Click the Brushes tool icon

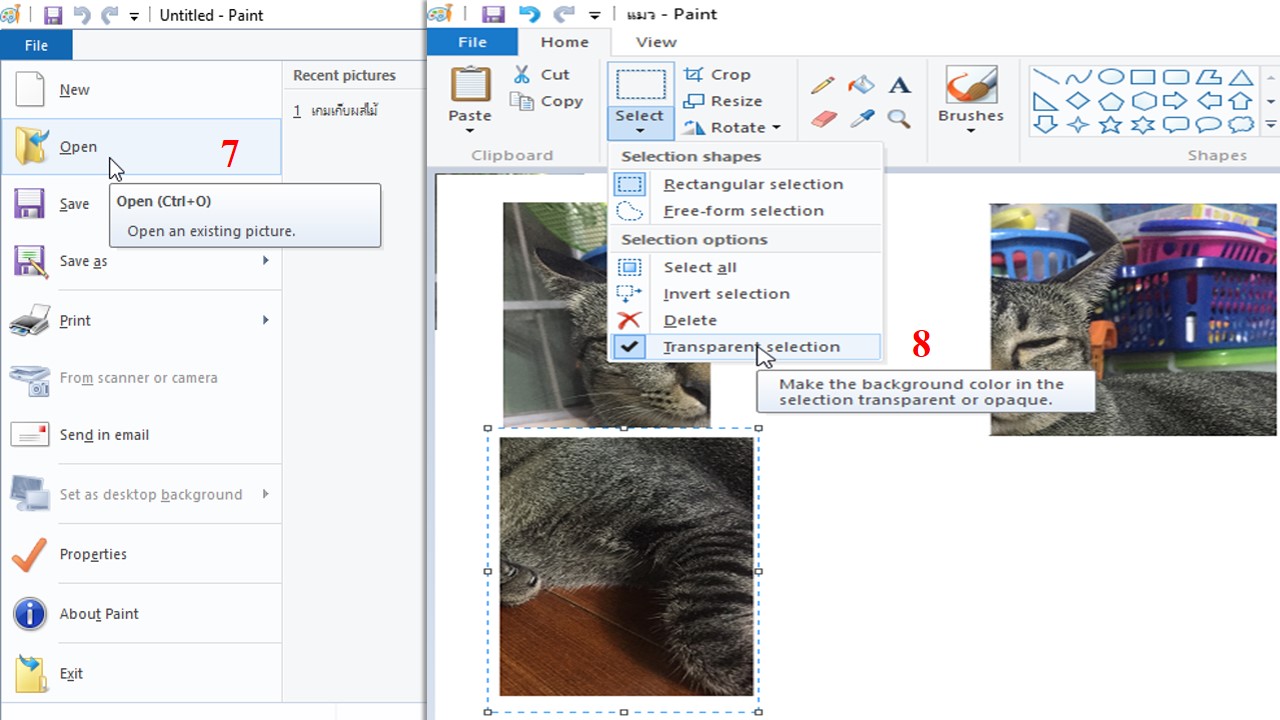click(x=970, y=86)
